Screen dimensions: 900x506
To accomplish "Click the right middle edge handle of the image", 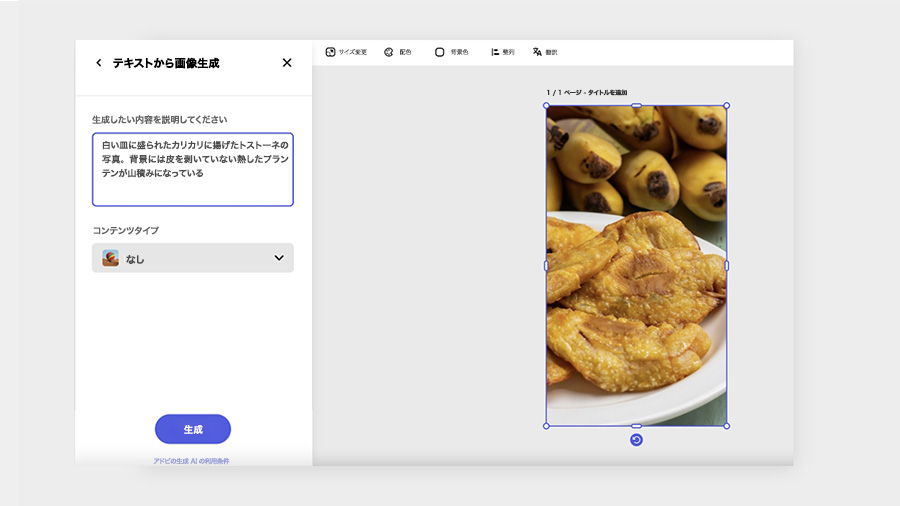I will [727, 266].
